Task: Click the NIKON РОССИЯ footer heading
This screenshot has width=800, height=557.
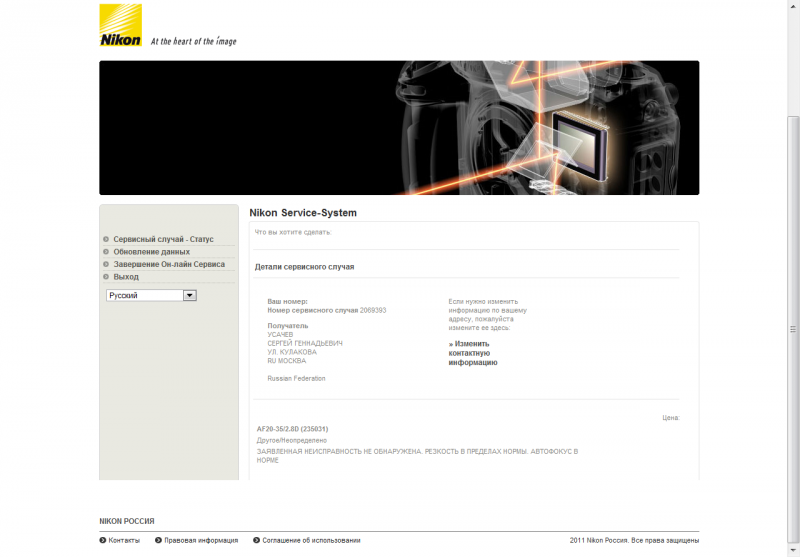Action: 127,521
